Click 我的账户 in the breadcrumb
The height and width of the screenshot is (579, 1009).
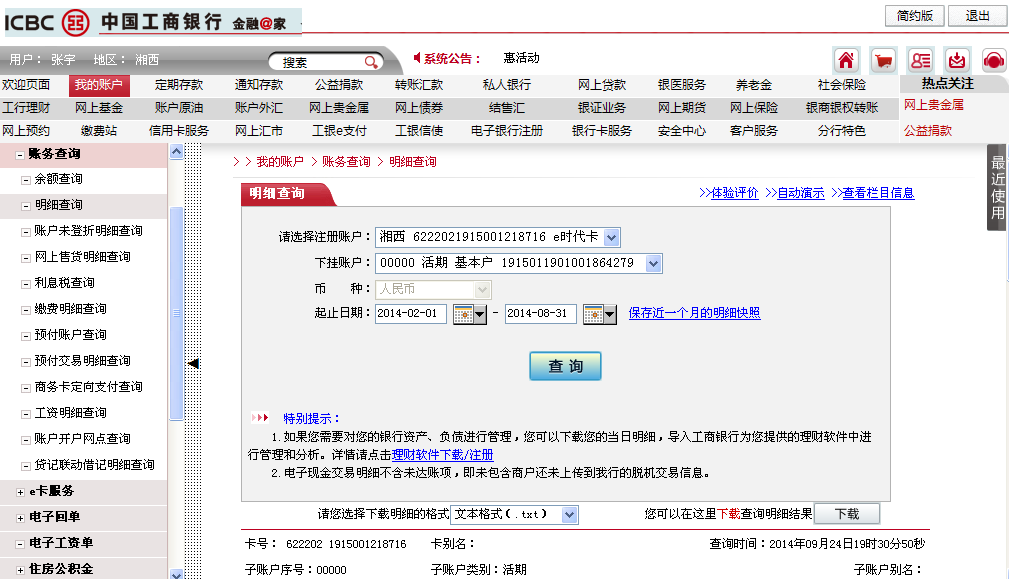click(x=280, y=162)
